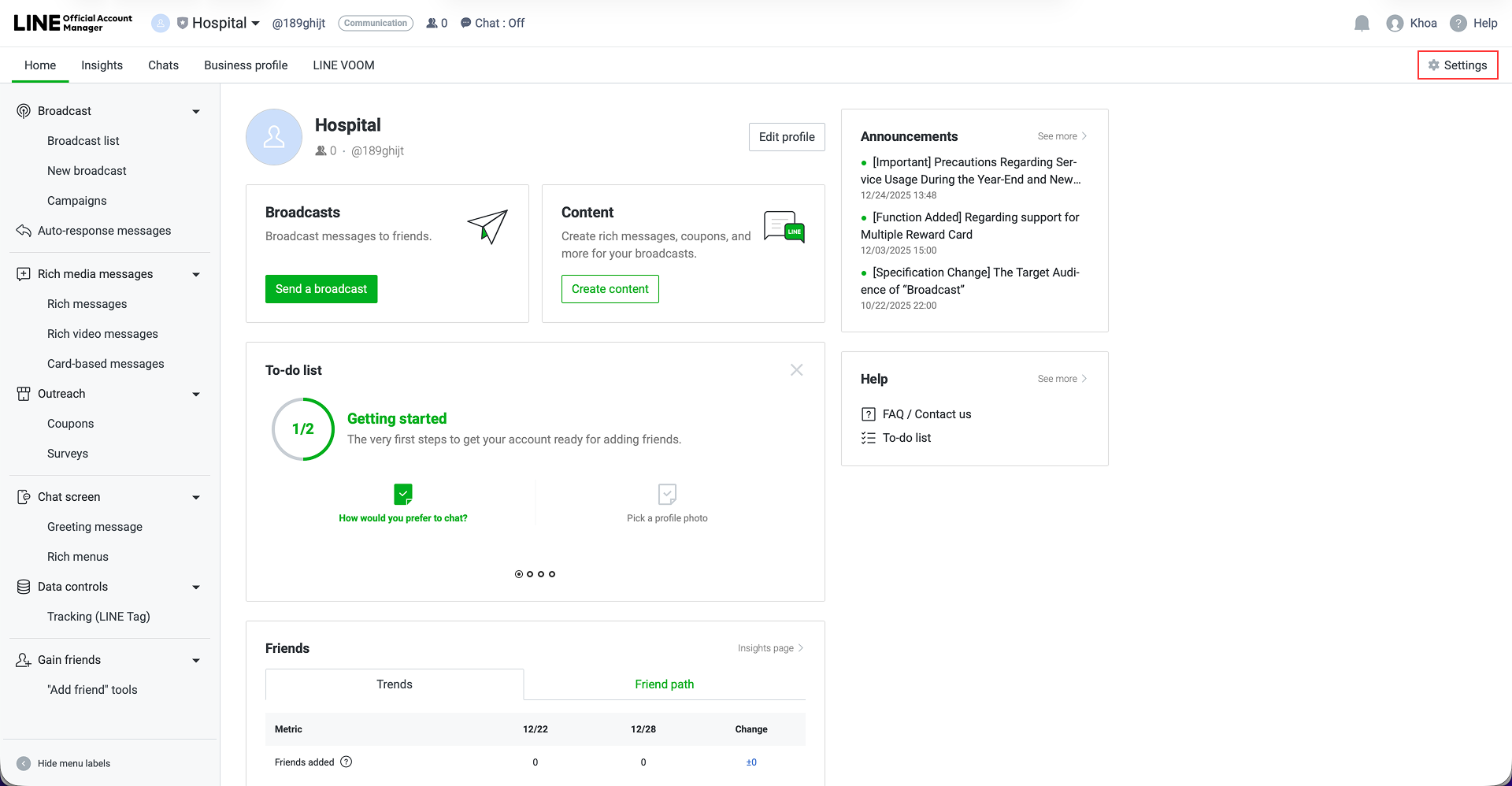Click the 1/2 Getting started progress ring
Viewport: 1512px width, 786px height.
[302, 429]
